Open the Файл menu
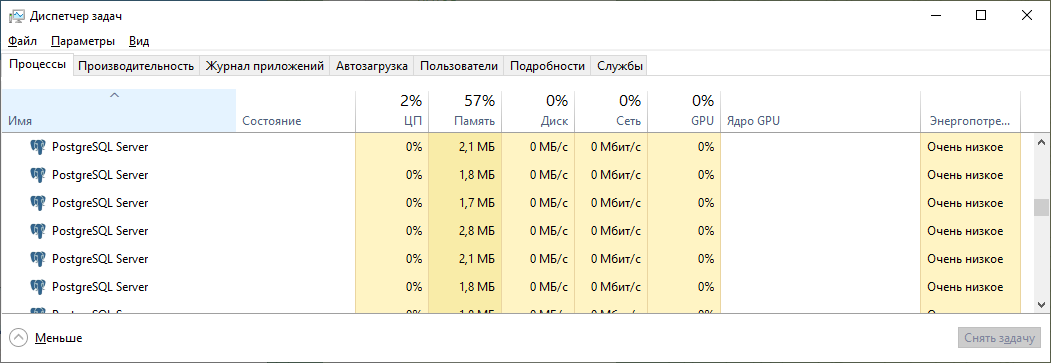Screen dimensions: 1051x363 22,42
